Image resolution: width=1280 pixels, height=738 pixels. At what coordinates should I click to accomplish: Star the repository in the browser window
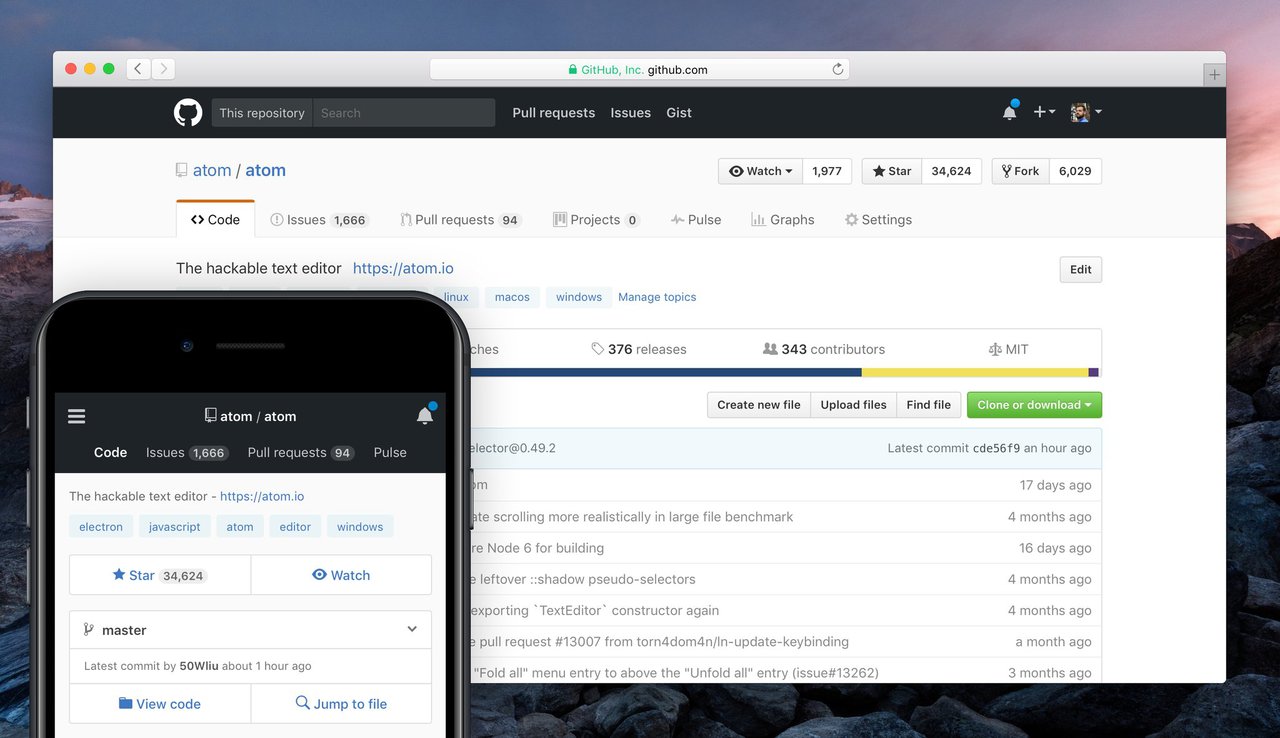tap(892, 171)
